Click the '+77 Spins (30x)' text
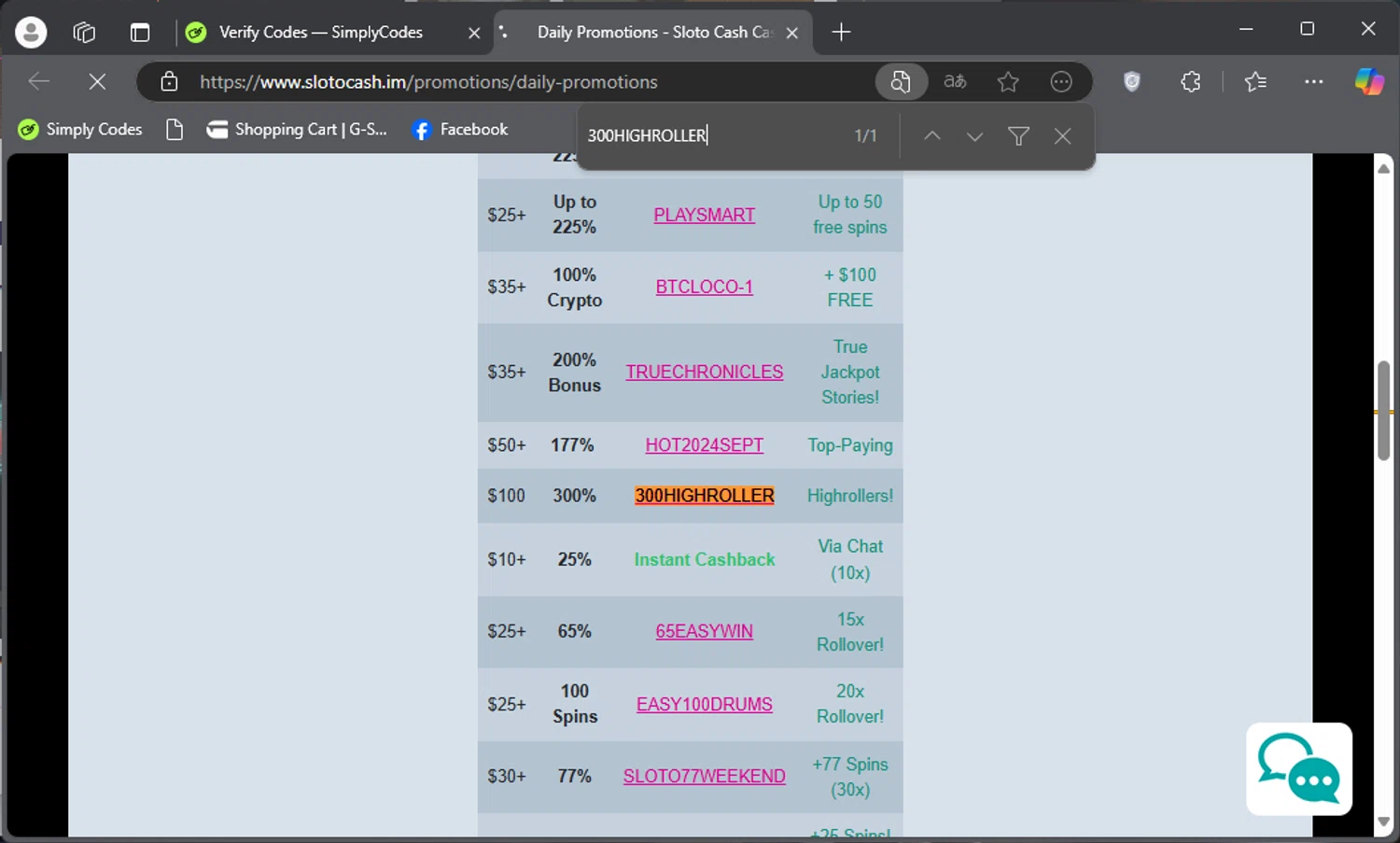 point(850,777)
